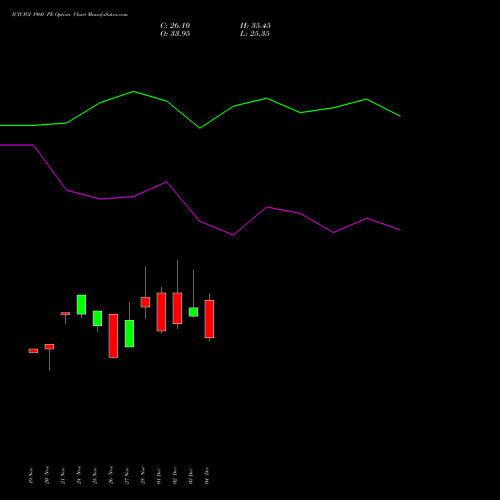Click the '24 Nov' date axis label

pyautogui.click(x=79, y=476)
